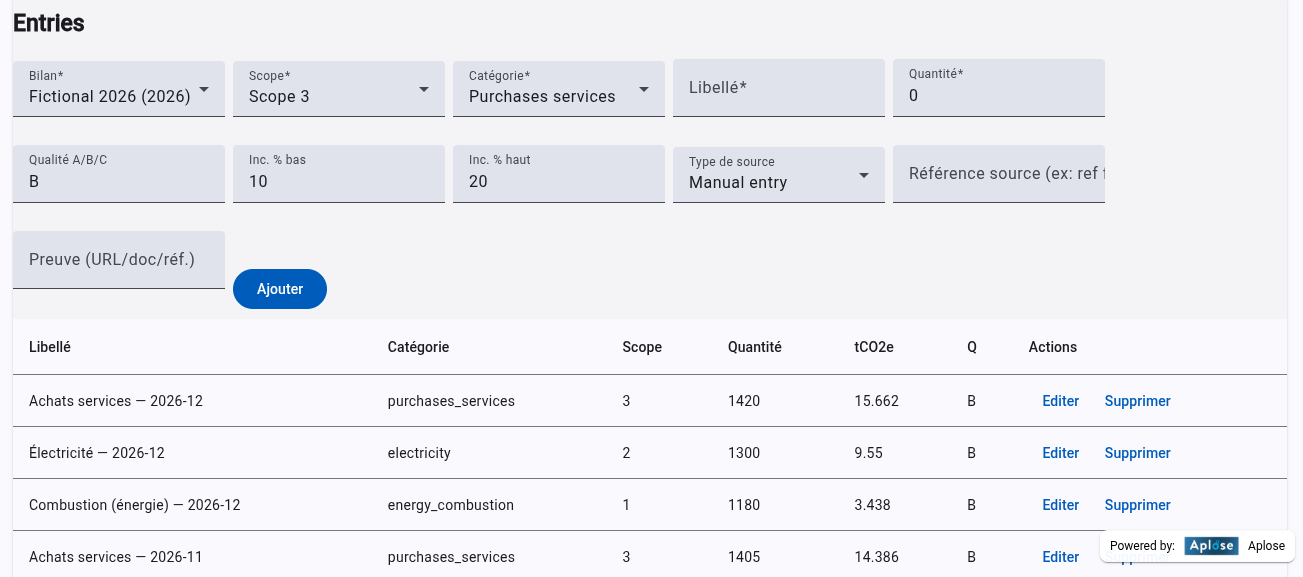Image resolution: width=1303 pixels, height=577 pixels.
Task: Open the Type de source dropdown
Action: pyautogui.click(x=778, y=175)
